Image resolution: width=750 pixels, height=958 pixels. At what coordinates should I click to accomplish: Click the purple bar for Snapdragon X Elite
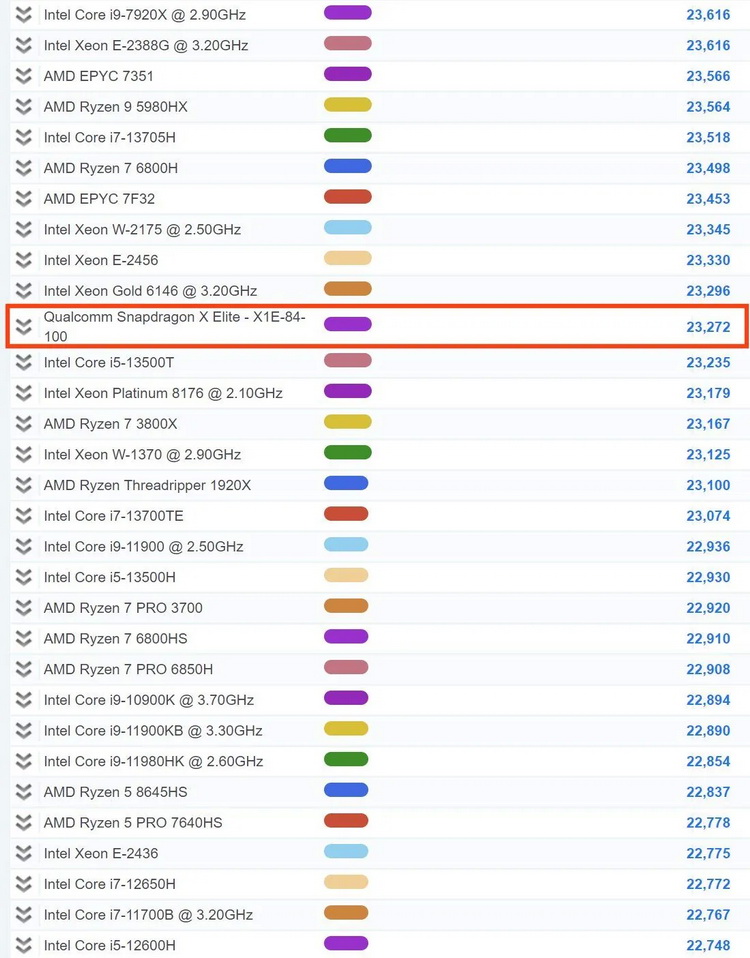pos(348,324)
